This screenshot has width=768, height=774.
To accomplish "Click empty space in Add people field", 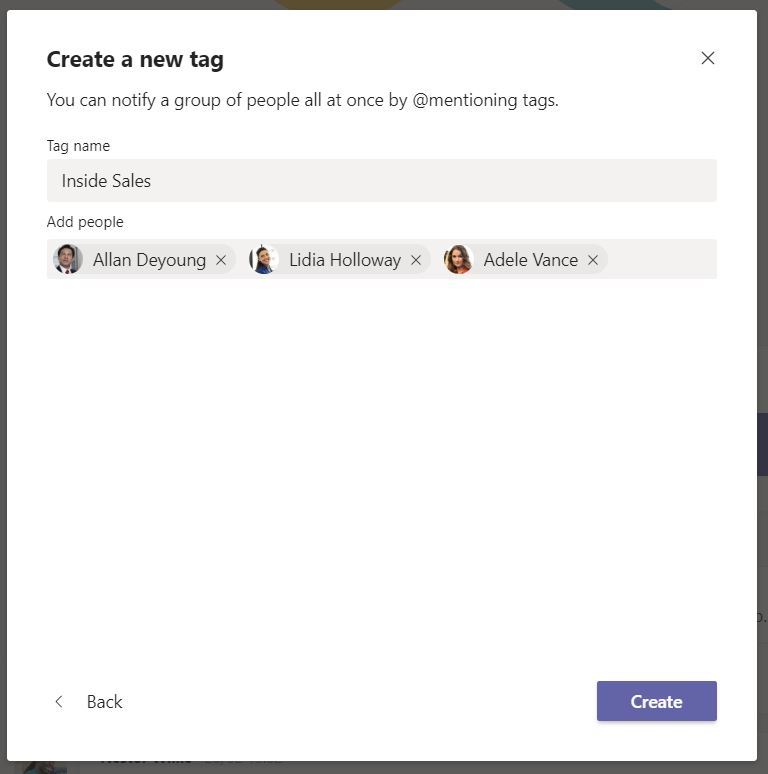I will [660, 260].
